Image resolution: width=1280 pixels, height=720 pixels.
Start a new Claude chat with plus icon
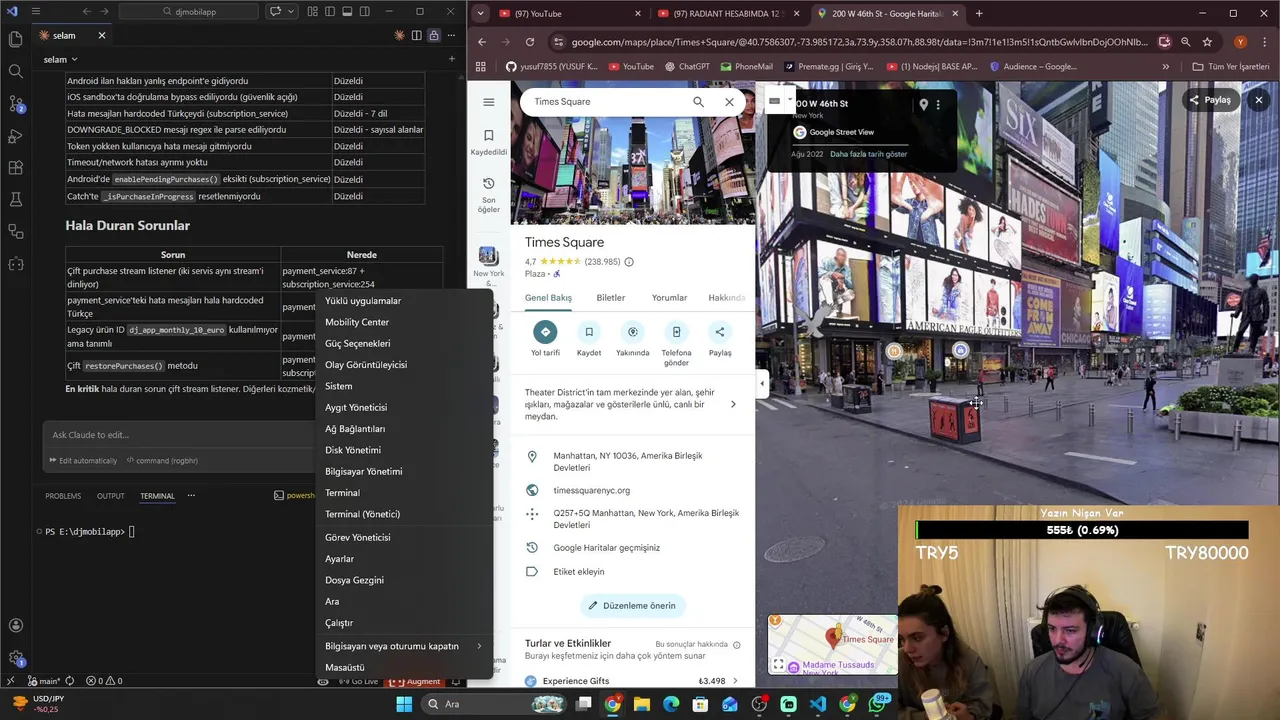(x=451, y=59)
